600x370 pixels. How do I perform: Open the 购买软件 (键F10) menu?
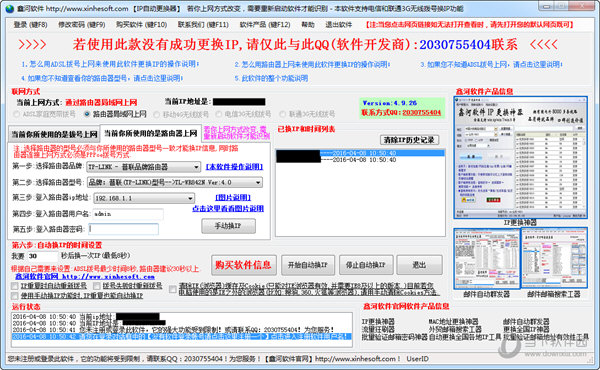tap(142, 24)
